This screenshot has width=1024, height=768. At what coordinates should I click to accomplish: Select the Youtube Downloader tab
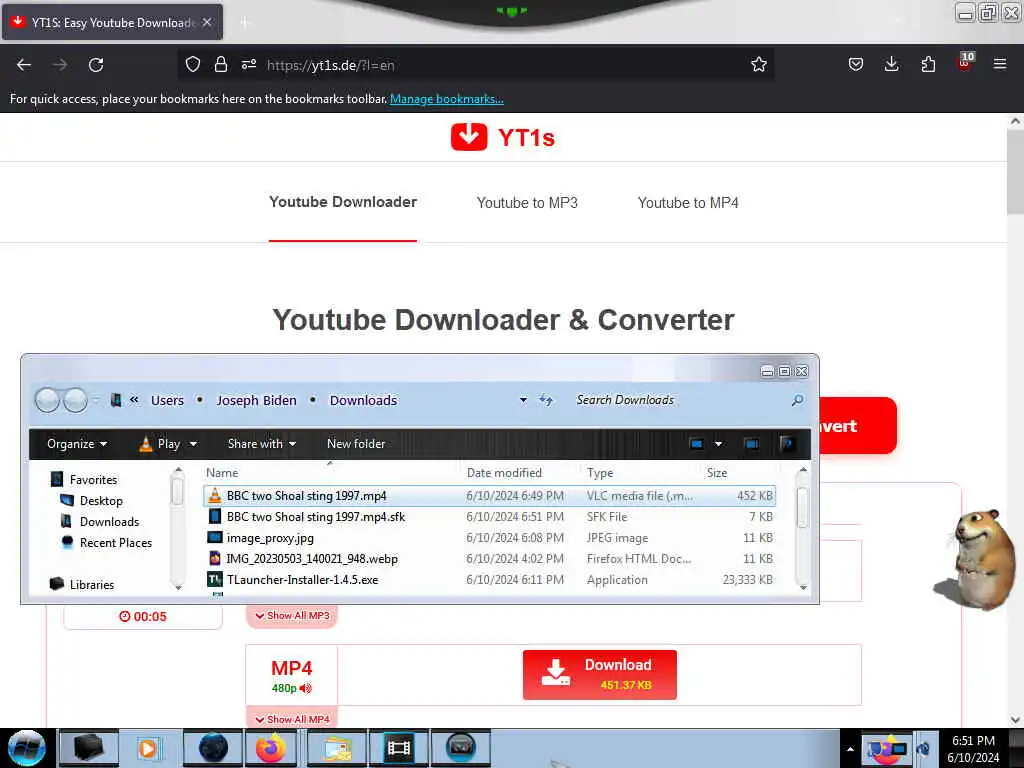click(343, 202)
